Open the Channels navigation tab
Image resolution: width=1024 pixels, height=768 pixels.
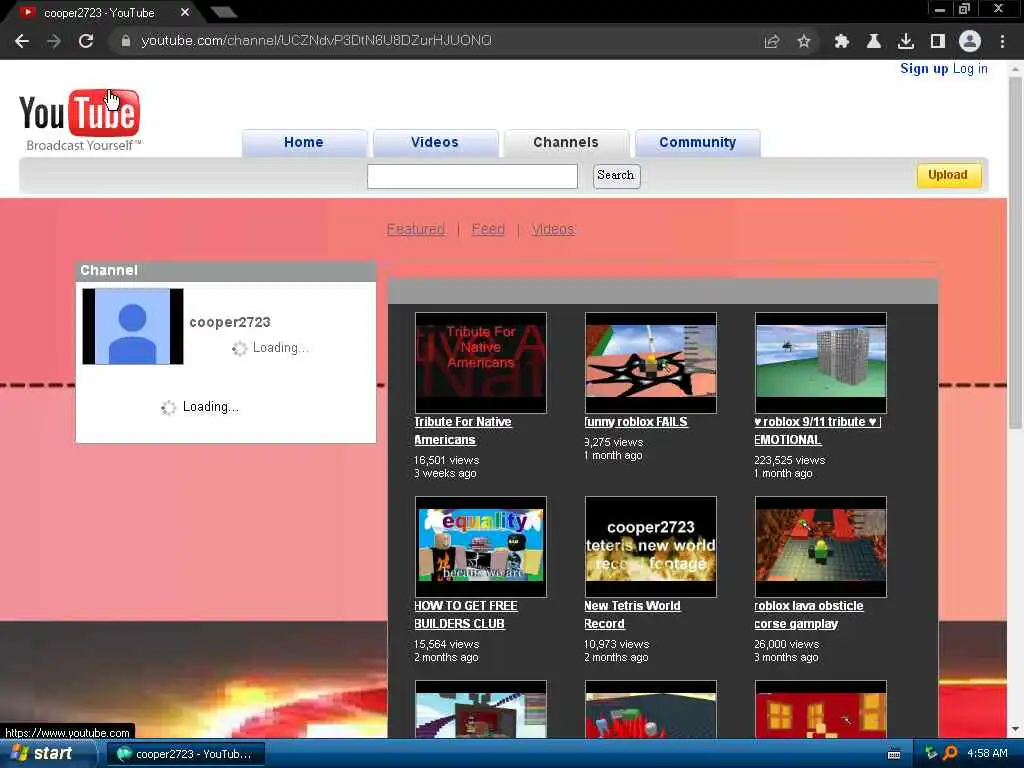point(566,143)
